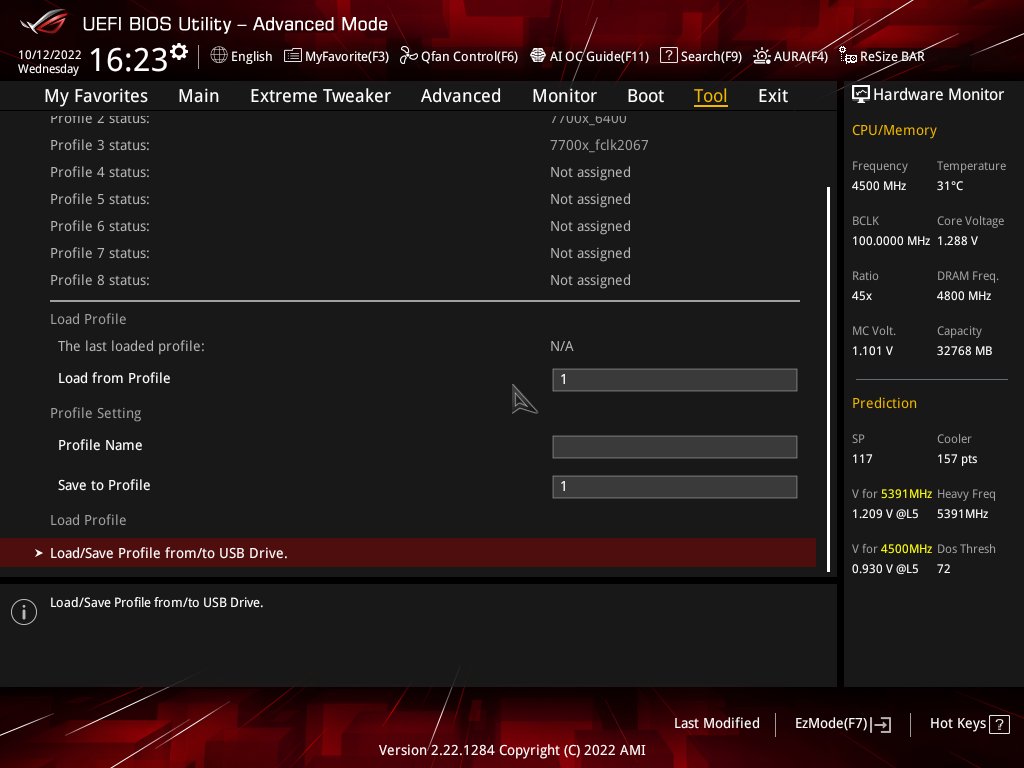The height and width of the screenshot is (768, 1024).
Task: Switch to My Favorites tab
Action: click(96, 96)
